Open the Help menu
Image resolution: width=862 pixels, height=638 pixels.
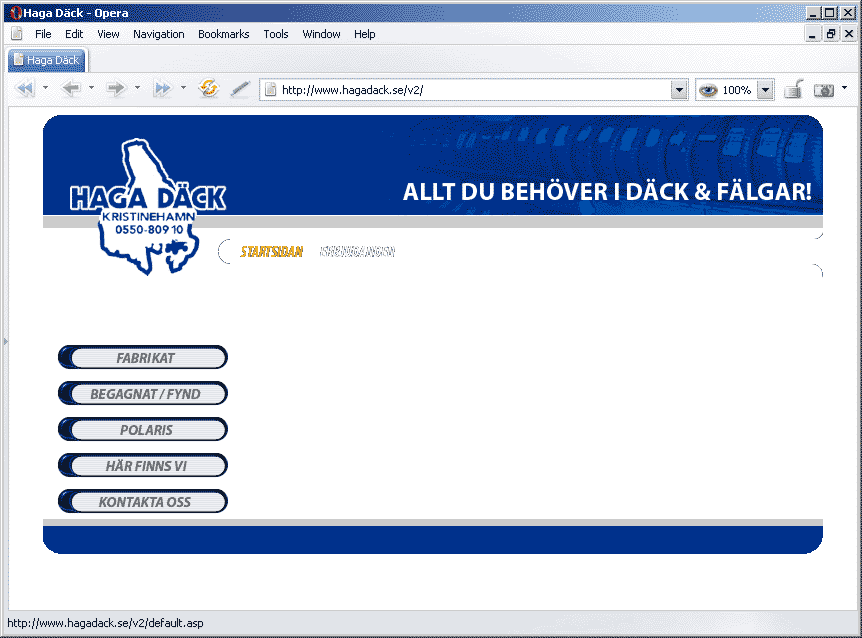[364, 34]
